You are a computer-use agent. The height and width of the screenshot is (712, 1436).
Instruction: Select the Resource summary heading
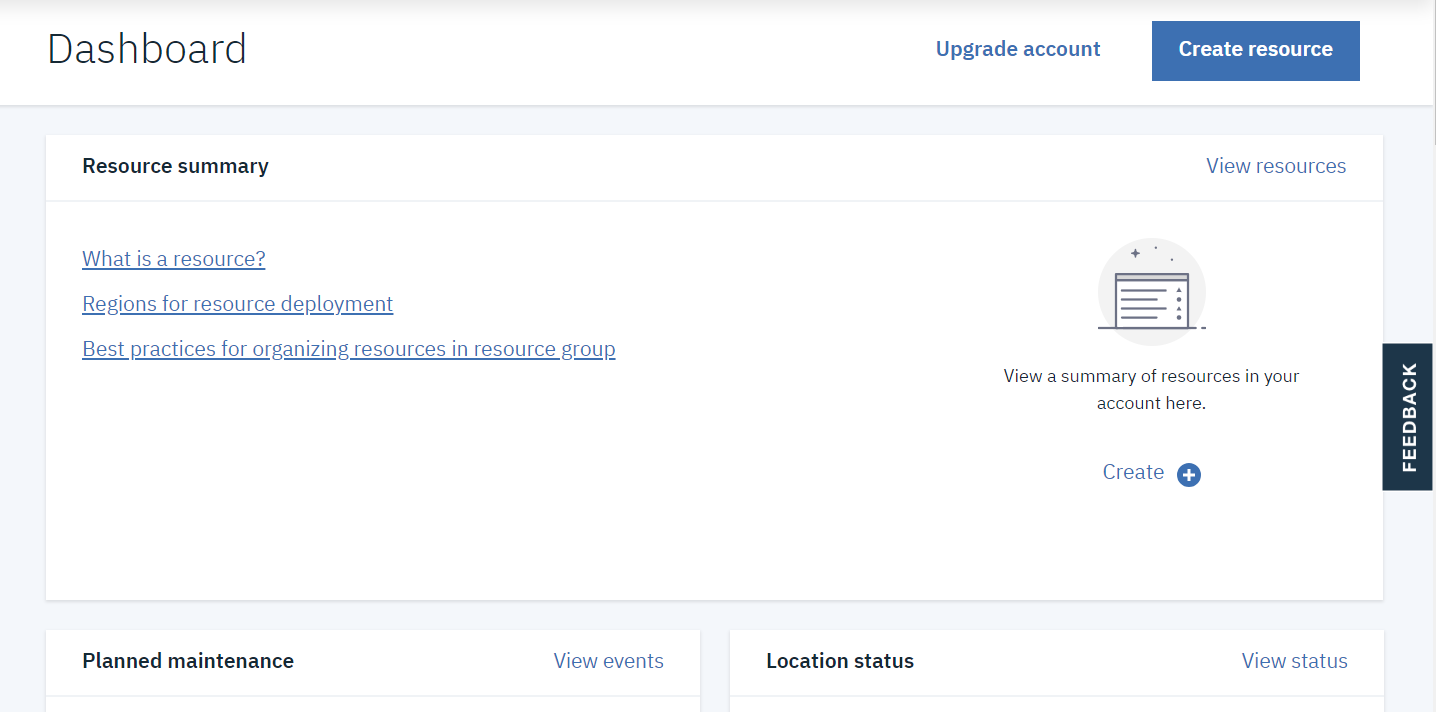(x=175, y=166)
